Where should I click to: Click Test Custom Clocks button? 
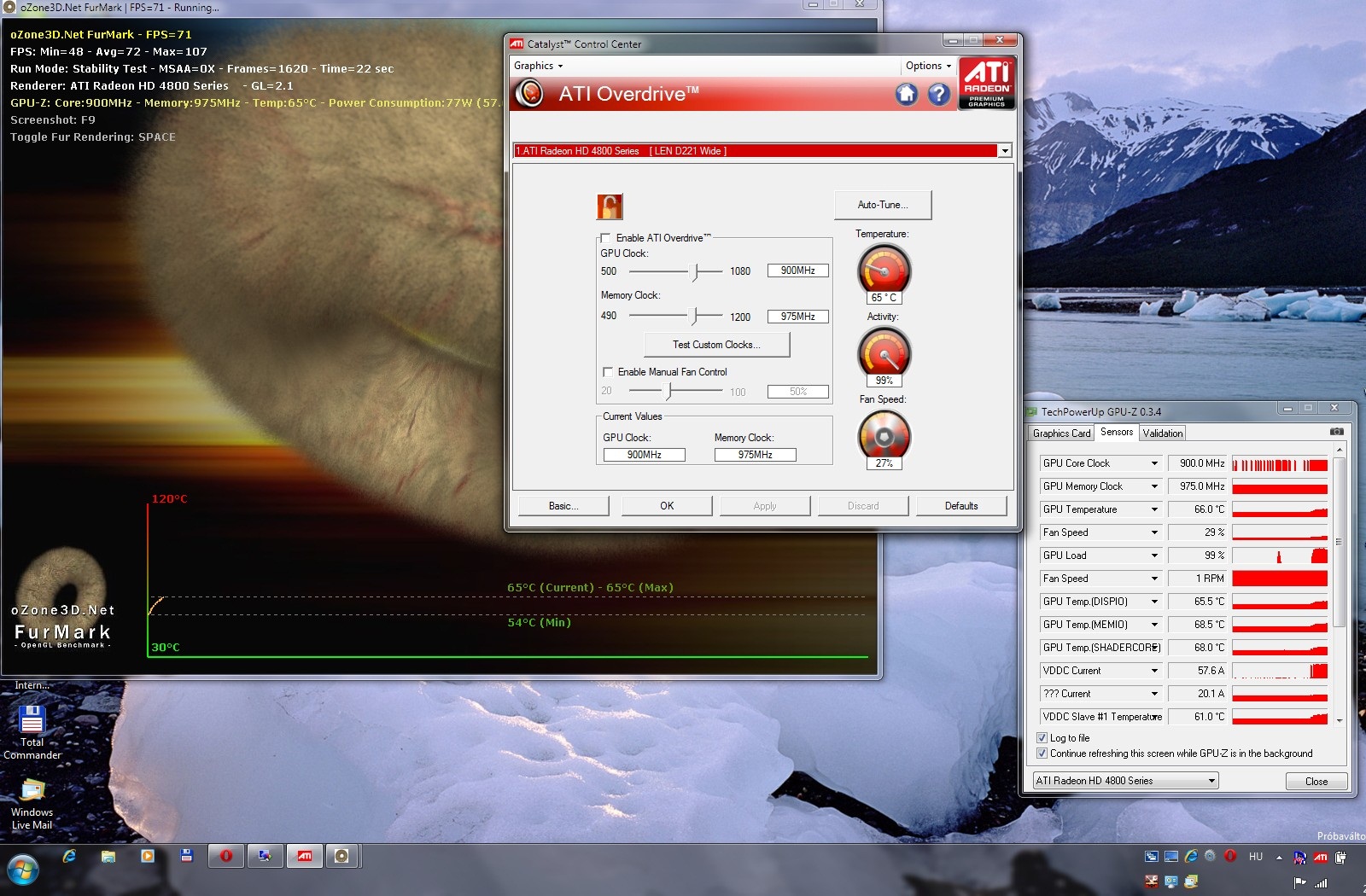click(x=716, y=345)
